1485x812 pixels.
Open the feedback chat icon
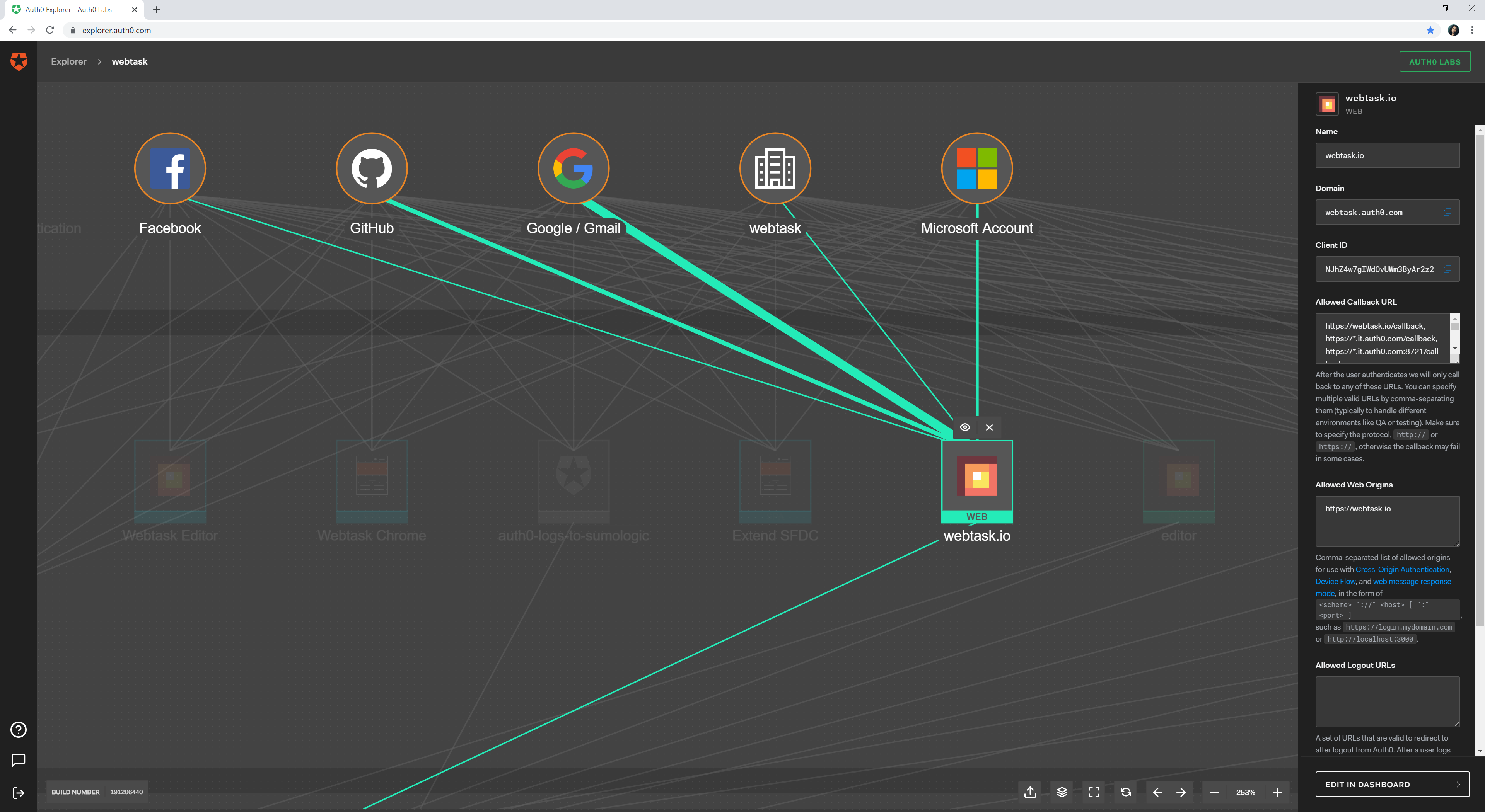[19, 759]
